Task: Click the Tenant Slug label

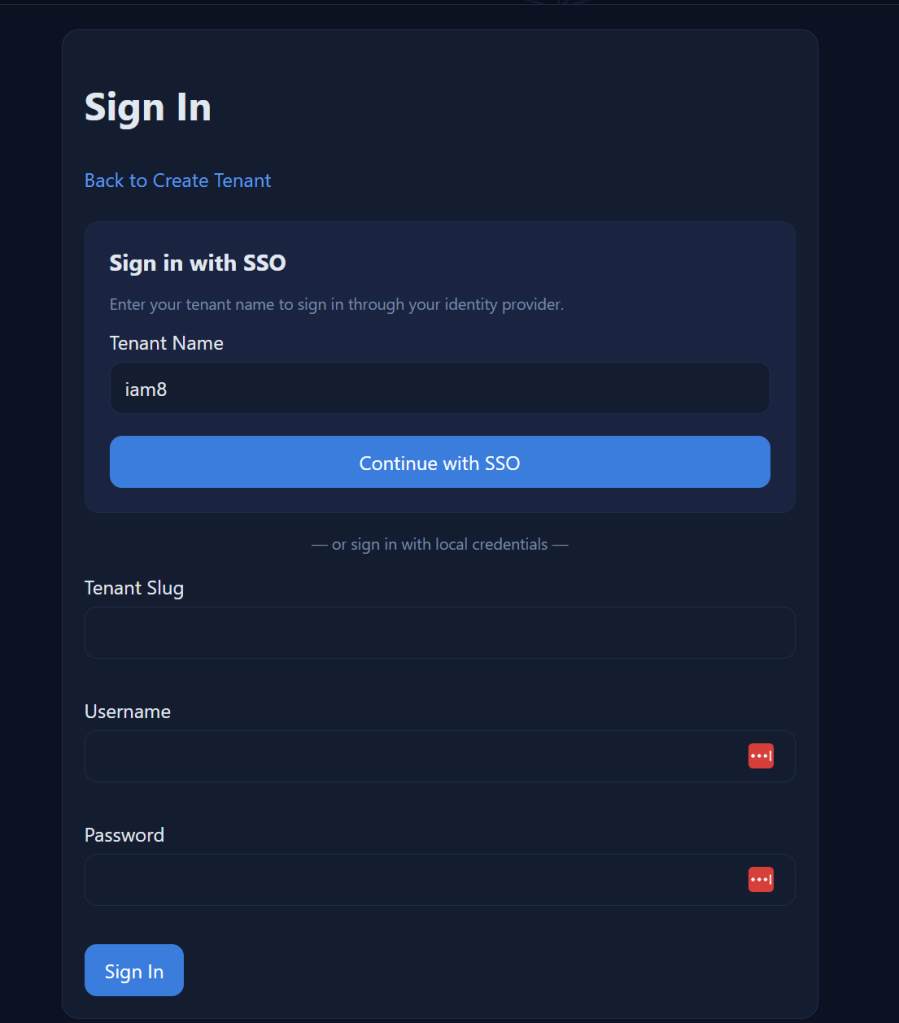Action: tap(134, 588)
